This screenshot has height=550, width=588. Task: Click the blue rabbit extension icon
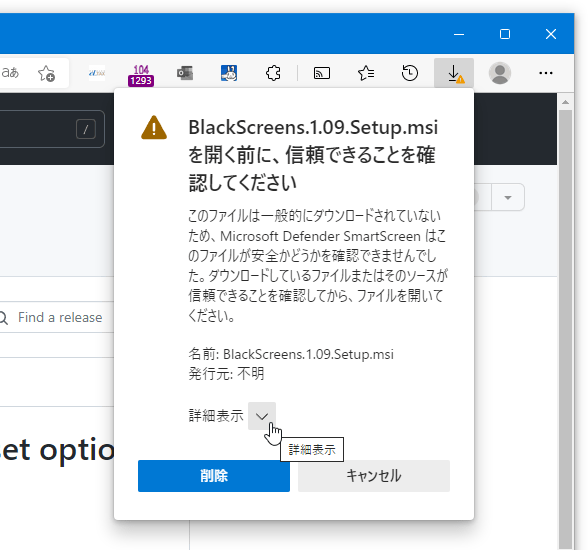[229, 73]
